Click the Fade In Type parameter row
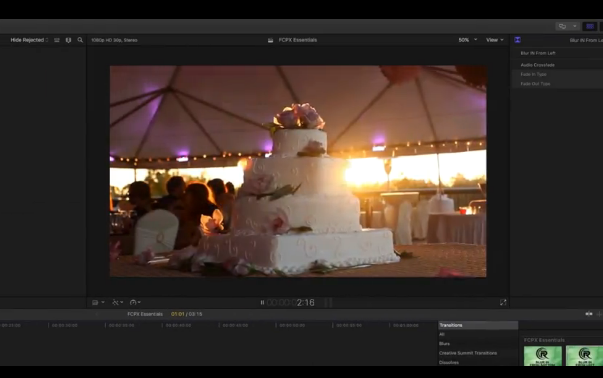The width and height of the screenshot is (603, 378). (557, 74)
